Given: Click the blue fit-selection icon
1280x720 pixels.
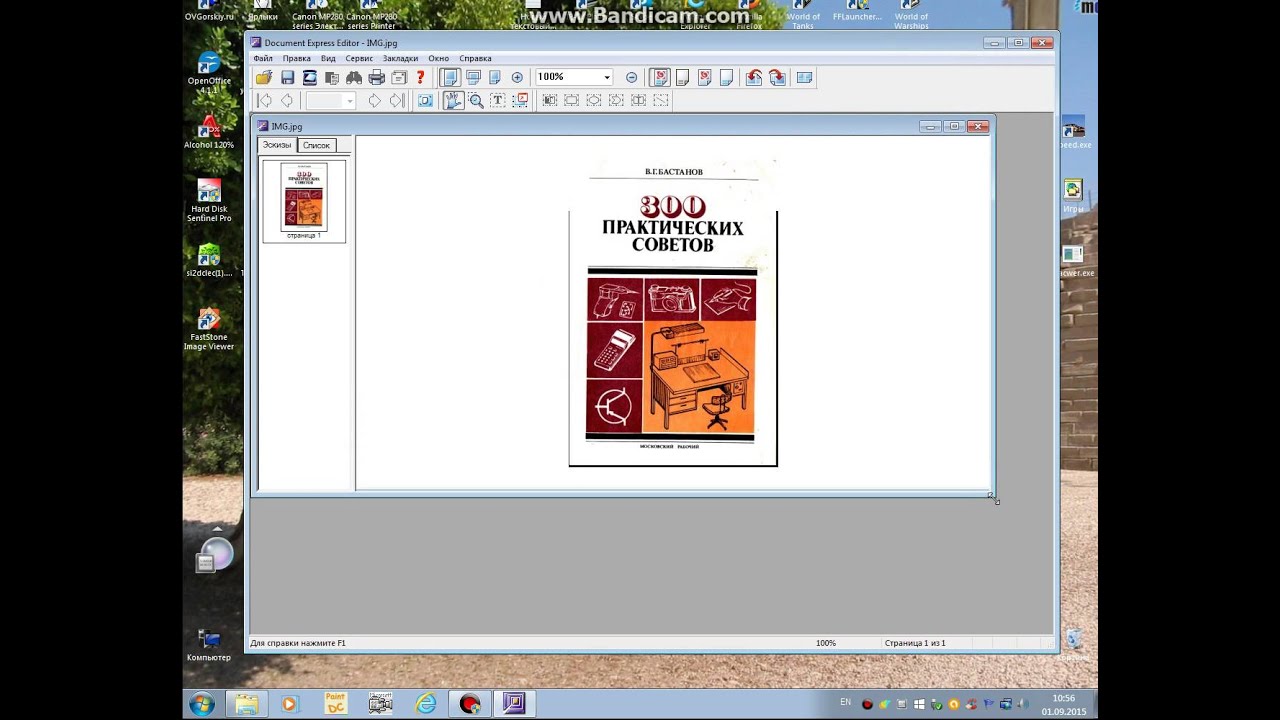Looking at the screenshot, I should [x=425, y=100].
